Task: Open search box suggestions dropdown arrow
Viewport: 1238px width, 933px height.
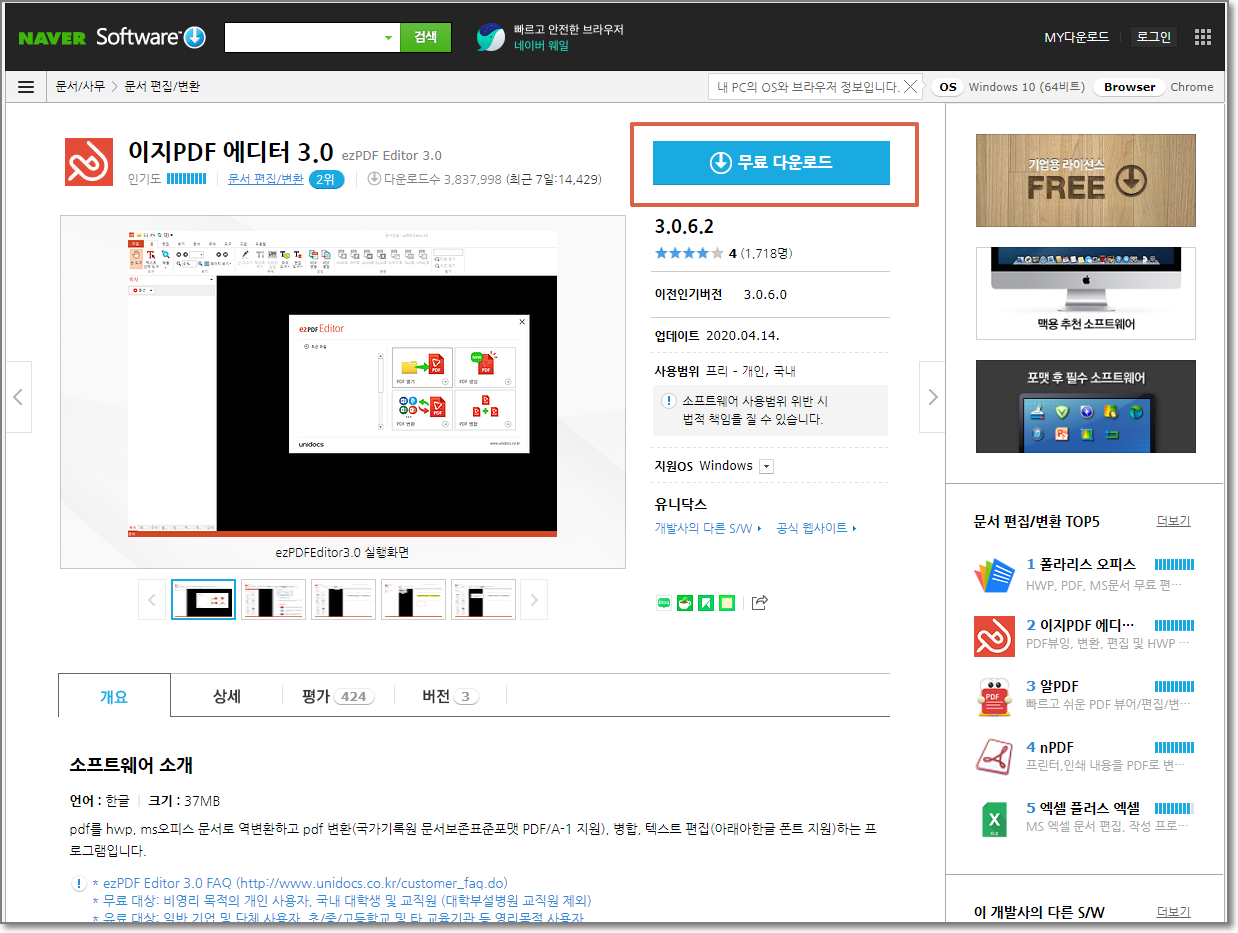Action: click(389, 37)
